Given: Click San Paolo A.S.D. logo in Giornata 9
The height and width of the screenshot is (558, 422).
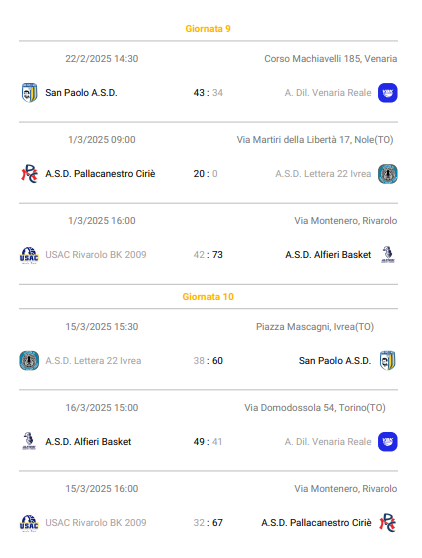Looking at the screenshot, I should [x=29, y=93].
